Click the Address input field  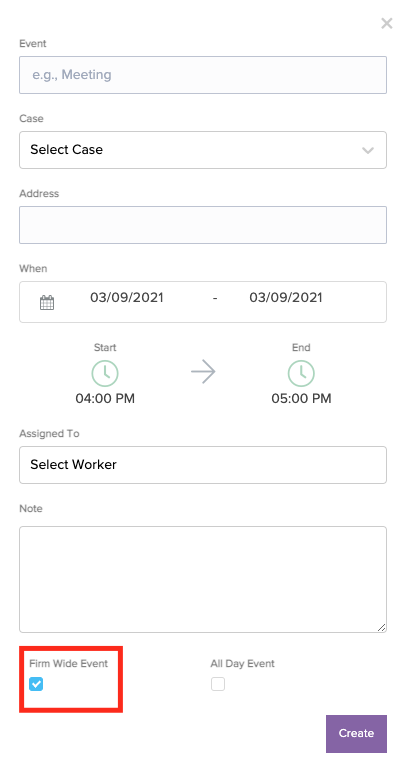[x=203, y=225]
